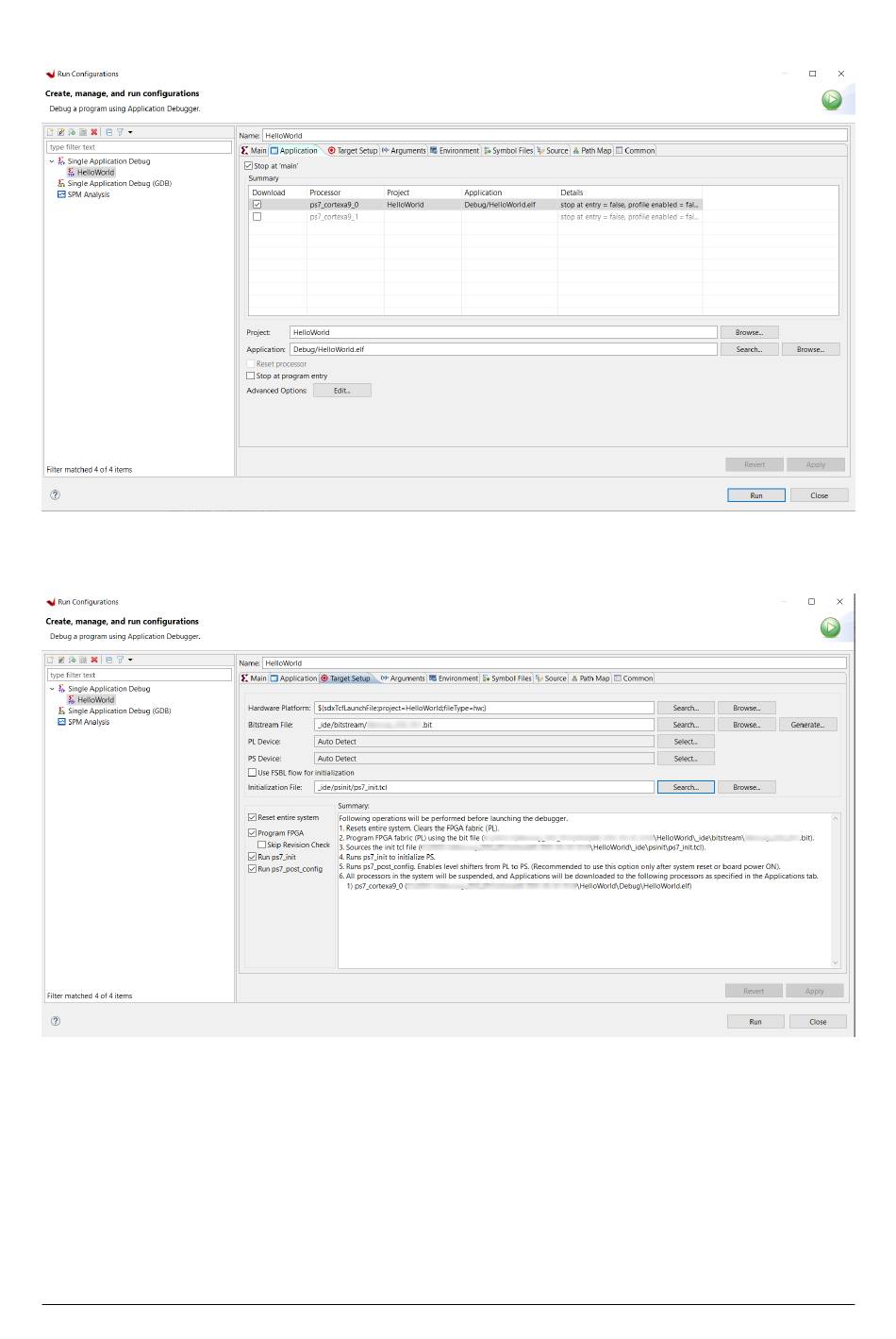
Task: Click the Bitstream File input field
Action: (484, 725)
